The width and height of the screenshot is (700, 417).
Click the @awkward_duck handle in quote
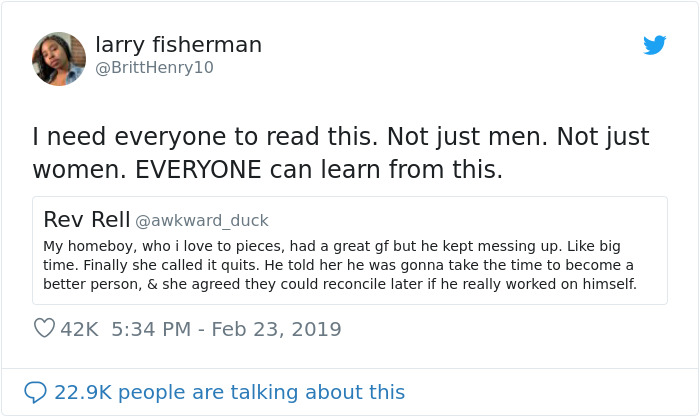pos(201,220)
